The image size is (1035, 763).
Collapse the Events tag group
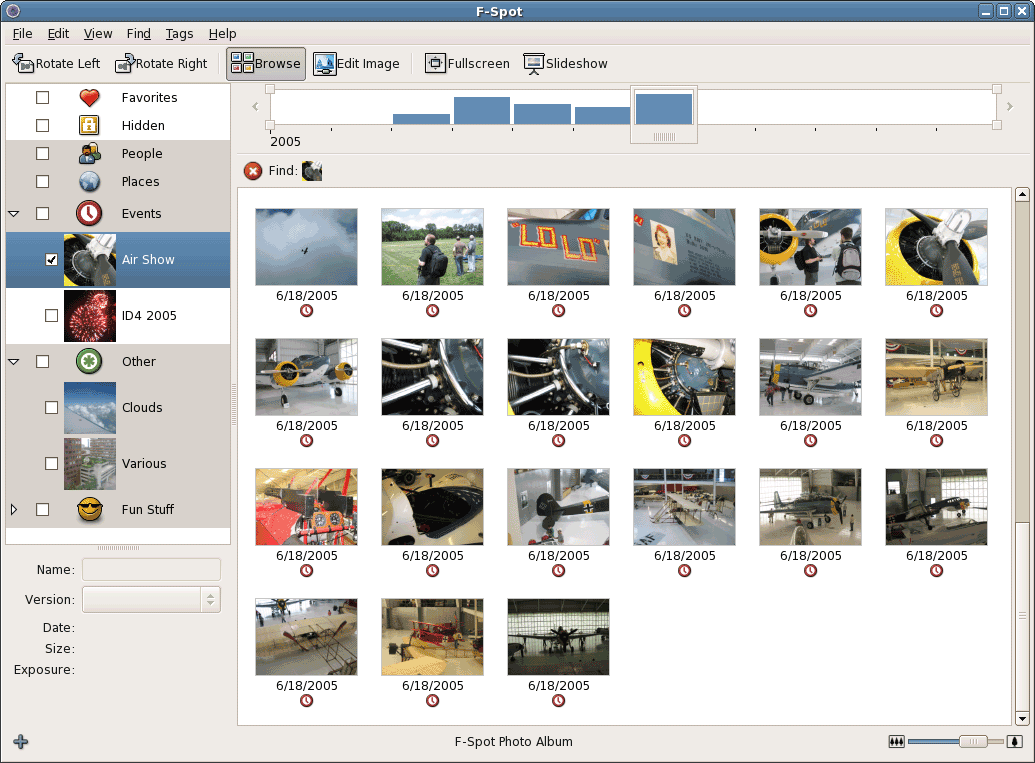pyautogui.click(x=14, y=214)
